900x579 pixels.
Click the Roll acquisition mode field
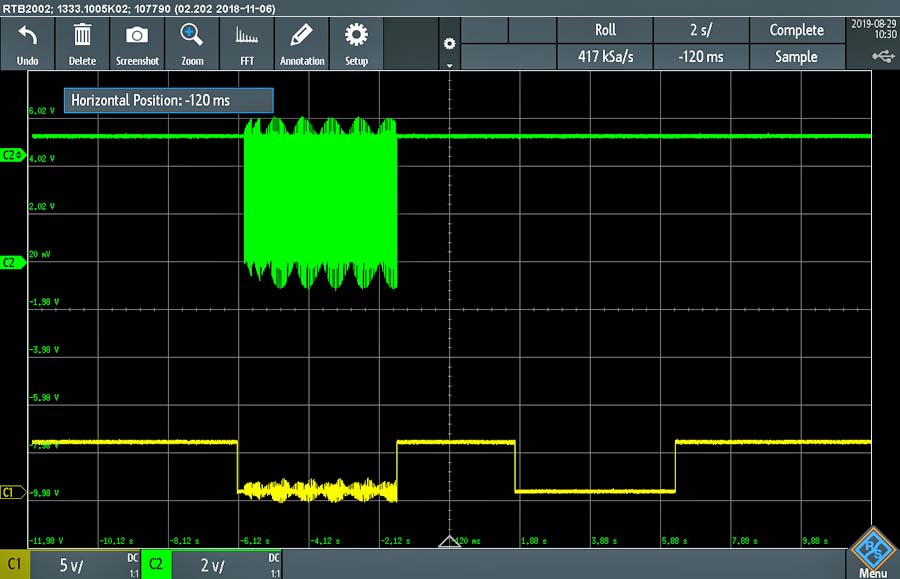coord(605,30)
